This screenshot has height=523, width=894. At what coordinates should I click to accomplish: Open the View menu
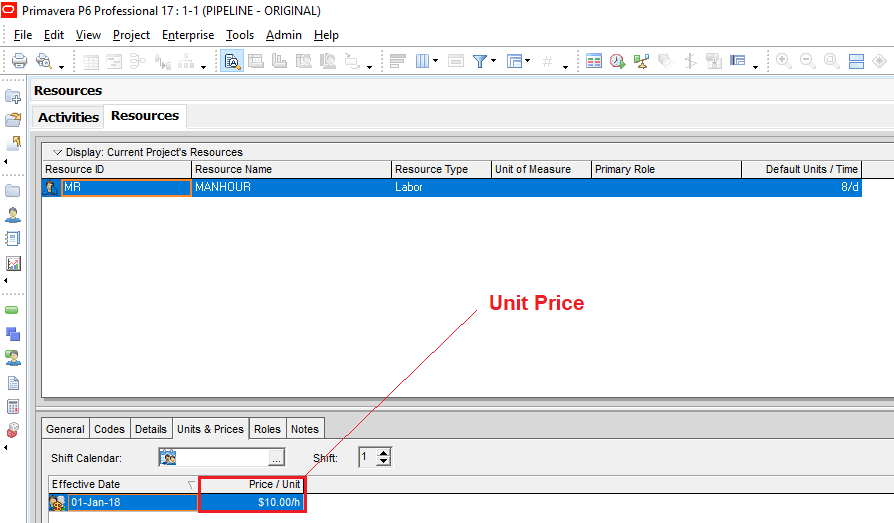click(x=88, y=35)
